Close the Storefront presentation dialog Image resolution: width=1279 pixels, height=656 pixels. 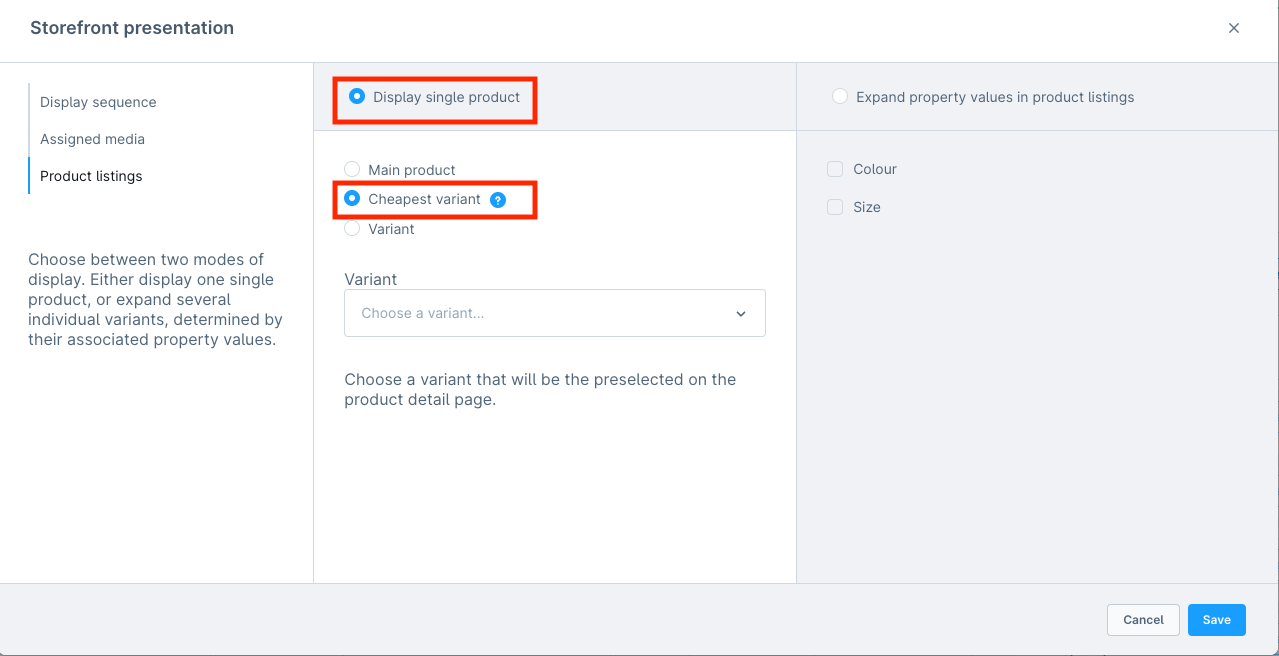point(1233,28)
